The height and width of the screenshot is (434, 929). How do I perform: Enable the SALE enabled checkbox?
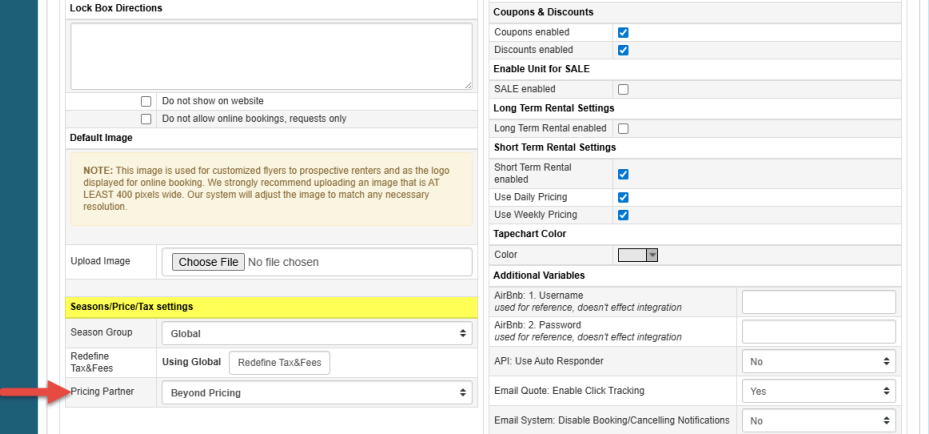623,90
